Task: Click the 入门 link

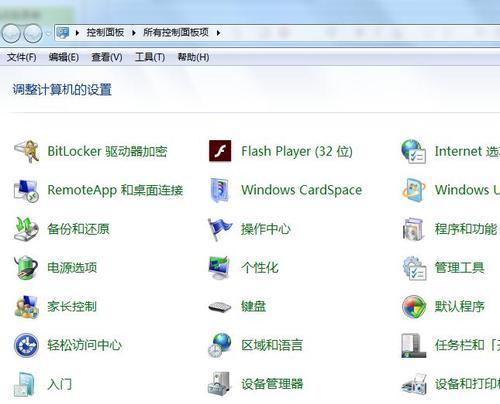Action: [60, 384]
